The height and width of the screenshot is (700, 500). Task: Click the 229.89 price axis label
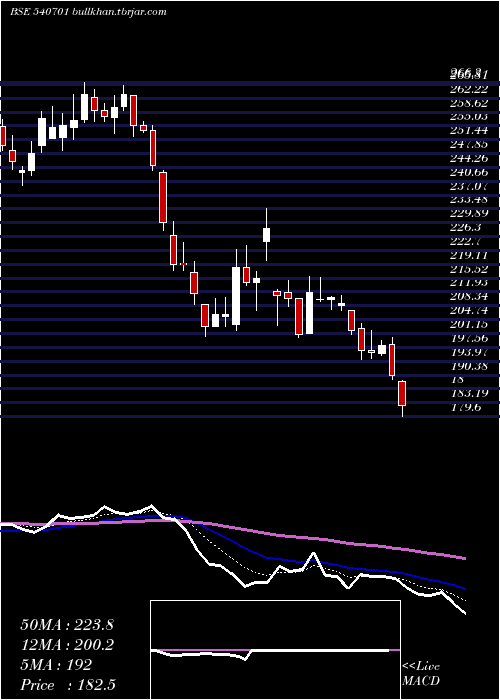click(468, 214)
